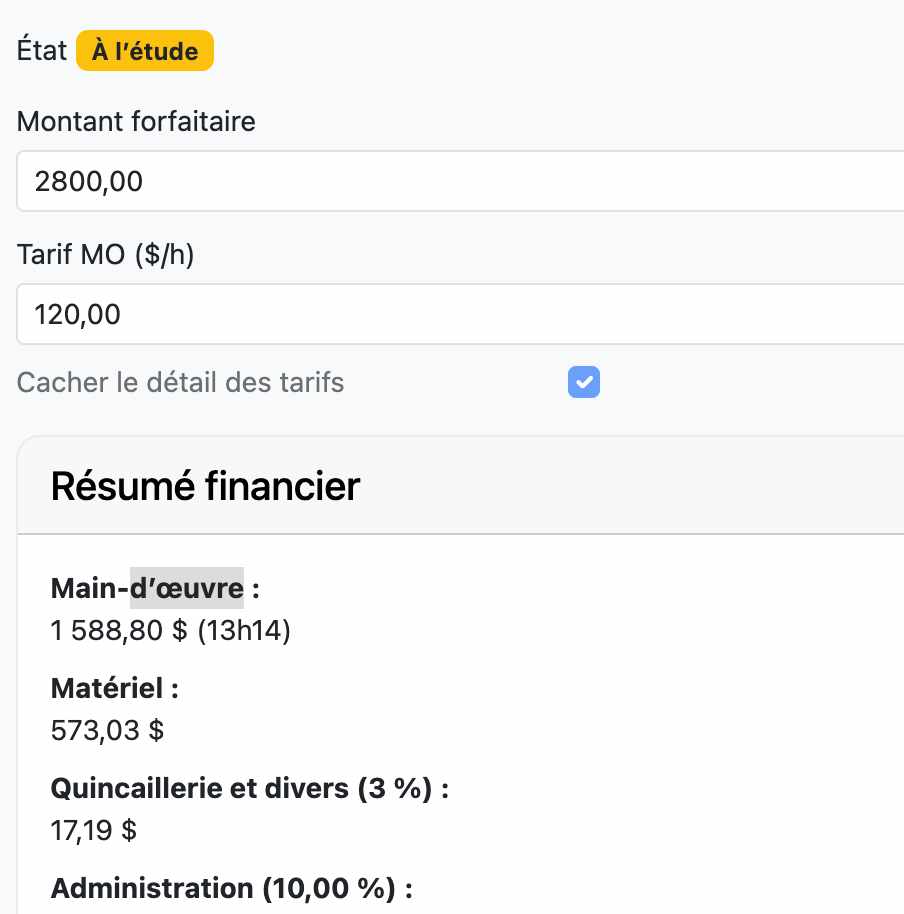Select the '120,00' hourly rate value

[x=77, y=314]
